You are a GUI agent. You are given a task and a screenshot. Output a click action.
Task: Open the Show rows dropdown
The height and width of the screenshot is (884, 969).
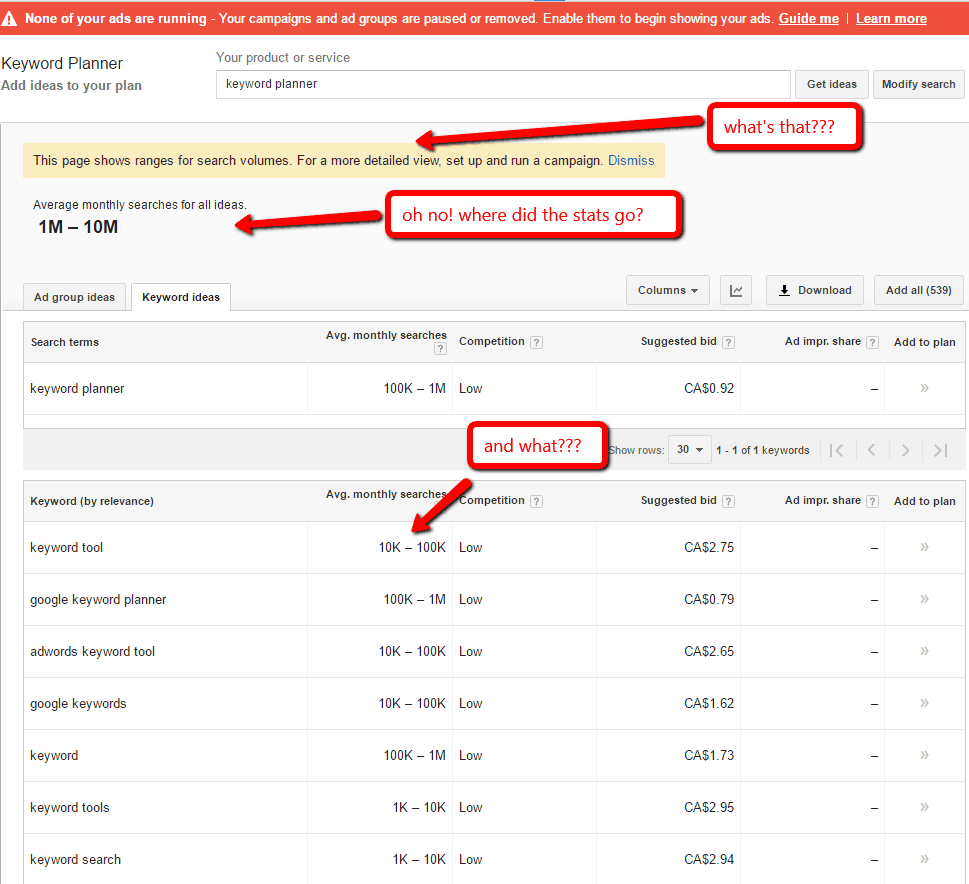pos(689,450)
